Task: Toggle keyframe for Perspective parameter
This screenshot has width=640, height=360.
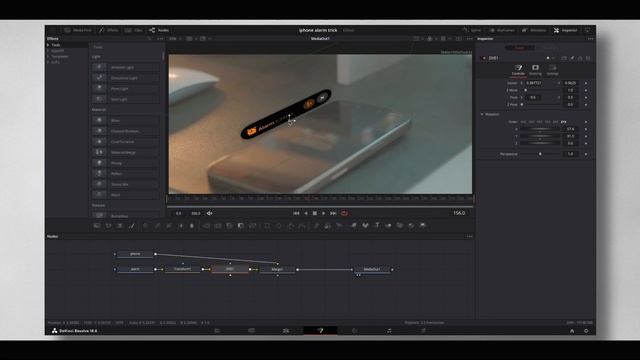Action: [586, 154]
